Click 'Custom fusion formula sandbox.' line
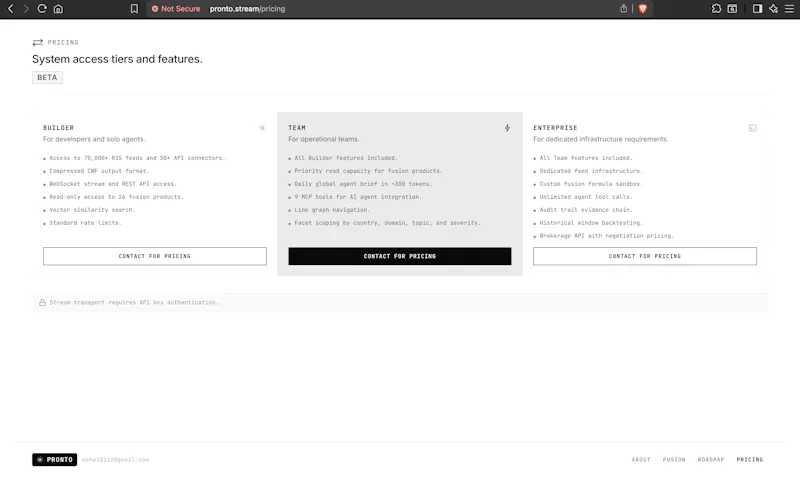 (x=591, y=184)
